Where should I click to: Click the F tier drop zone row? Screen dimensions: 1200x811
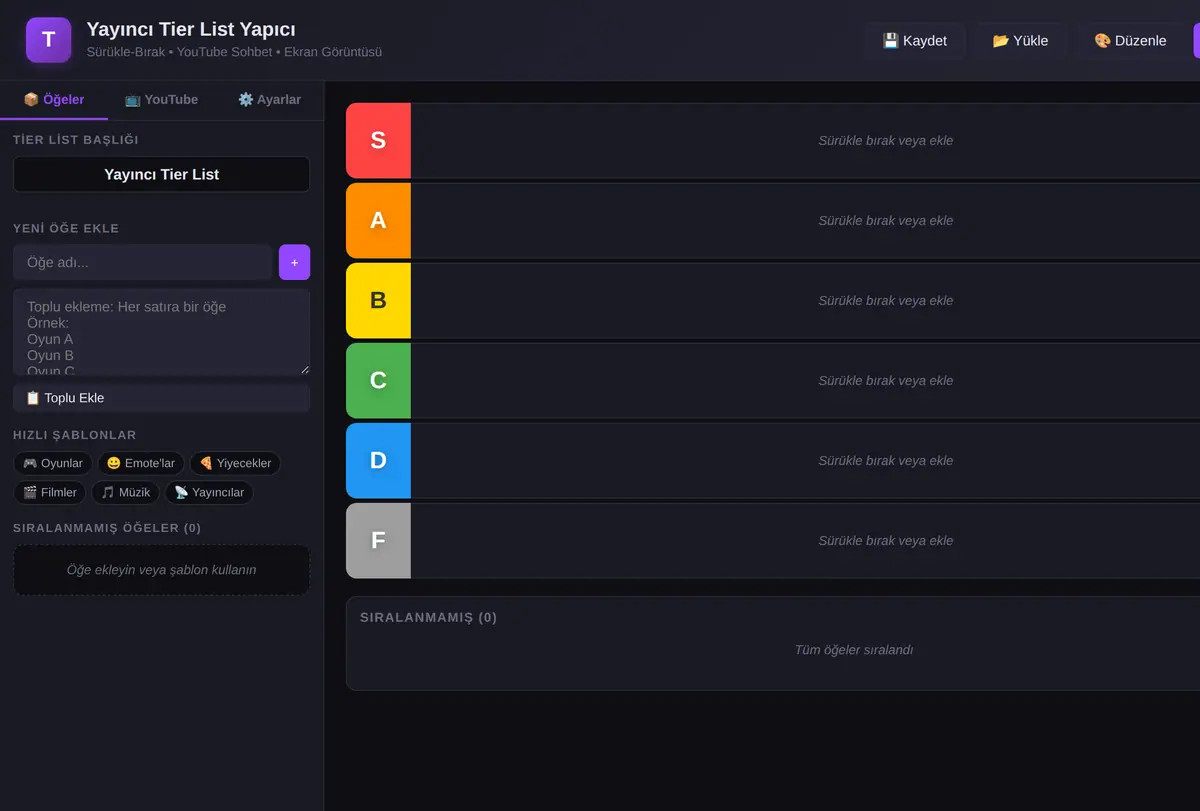click(805, 540)
